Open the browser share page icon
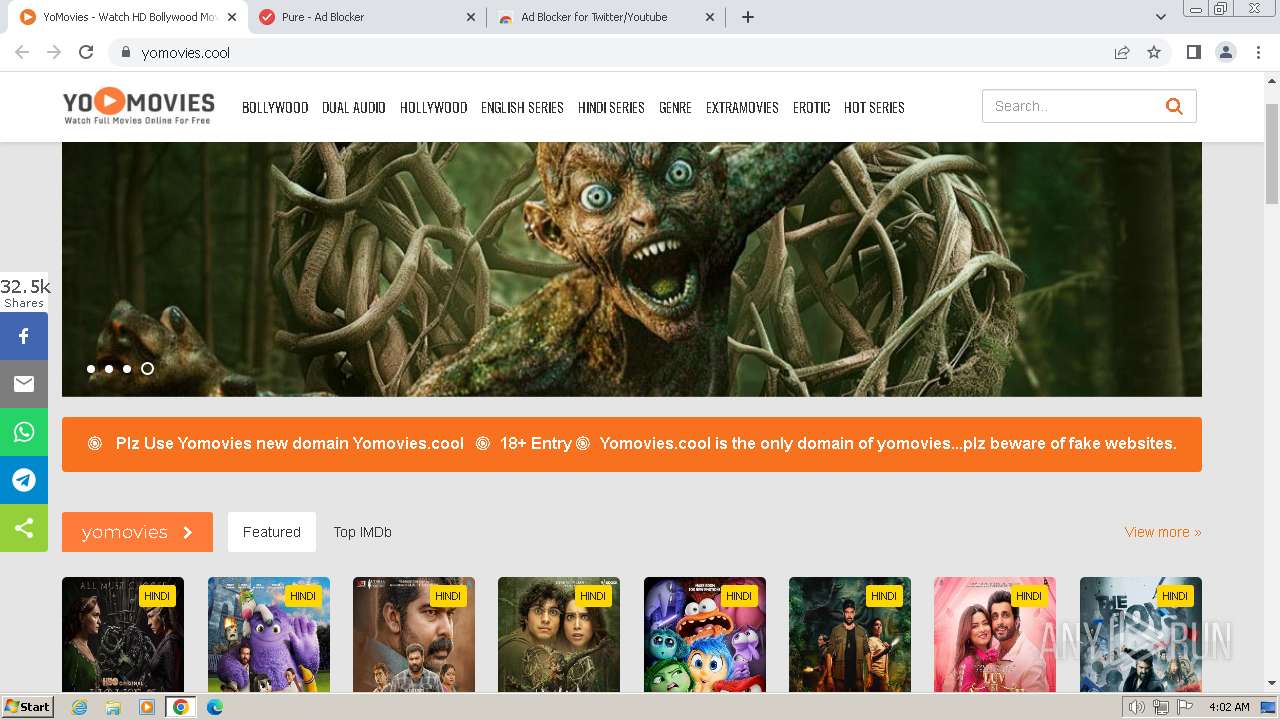The height and width of the screenshot is (720, 1280). (x=1122, y=52)
